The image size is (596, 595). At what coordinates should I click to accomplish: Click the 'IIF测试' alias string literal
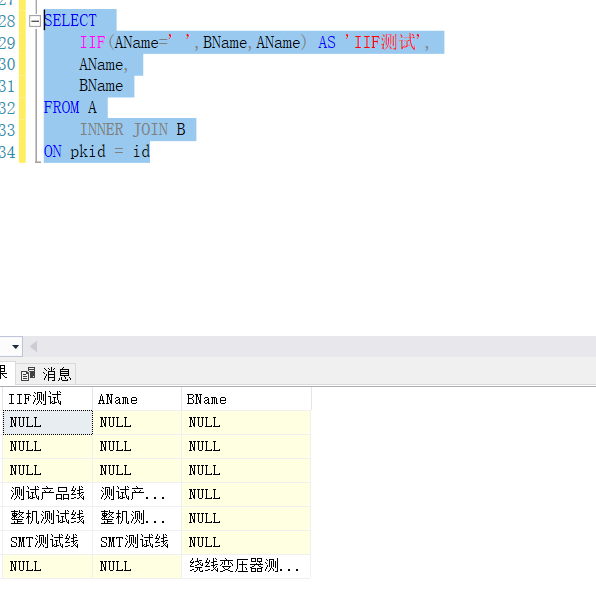point(383,42)
